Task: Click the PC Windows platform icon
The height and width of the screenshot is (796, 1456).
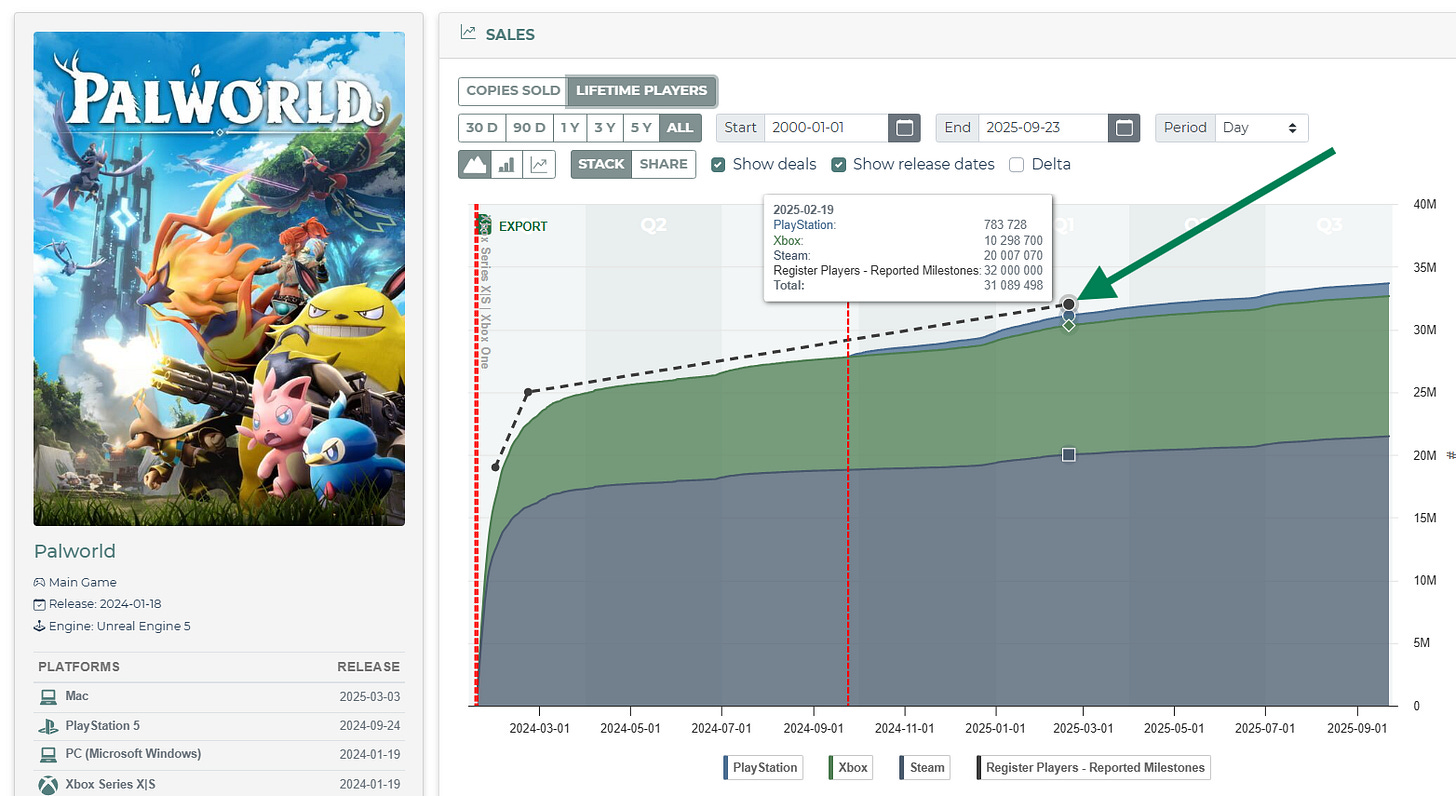Action: tap(47, 755)
